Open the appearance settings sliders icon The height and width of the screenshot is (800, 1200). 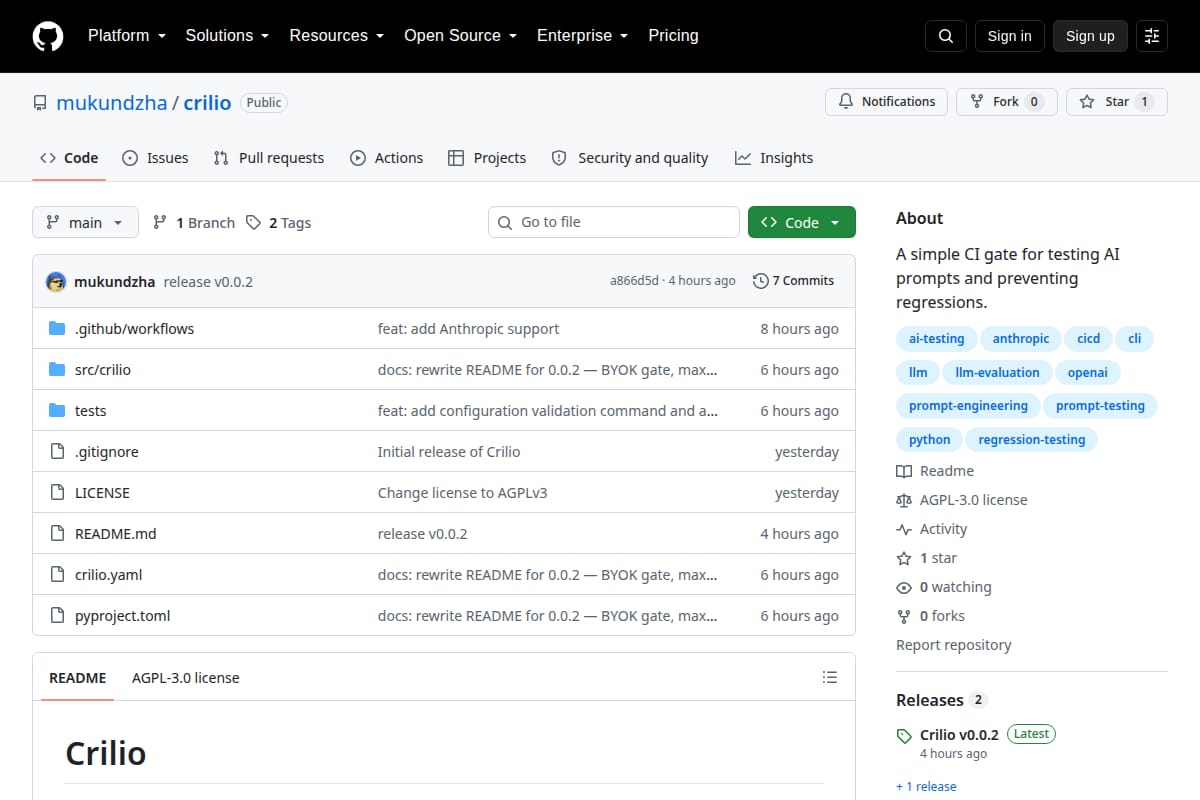(1152, 36)
